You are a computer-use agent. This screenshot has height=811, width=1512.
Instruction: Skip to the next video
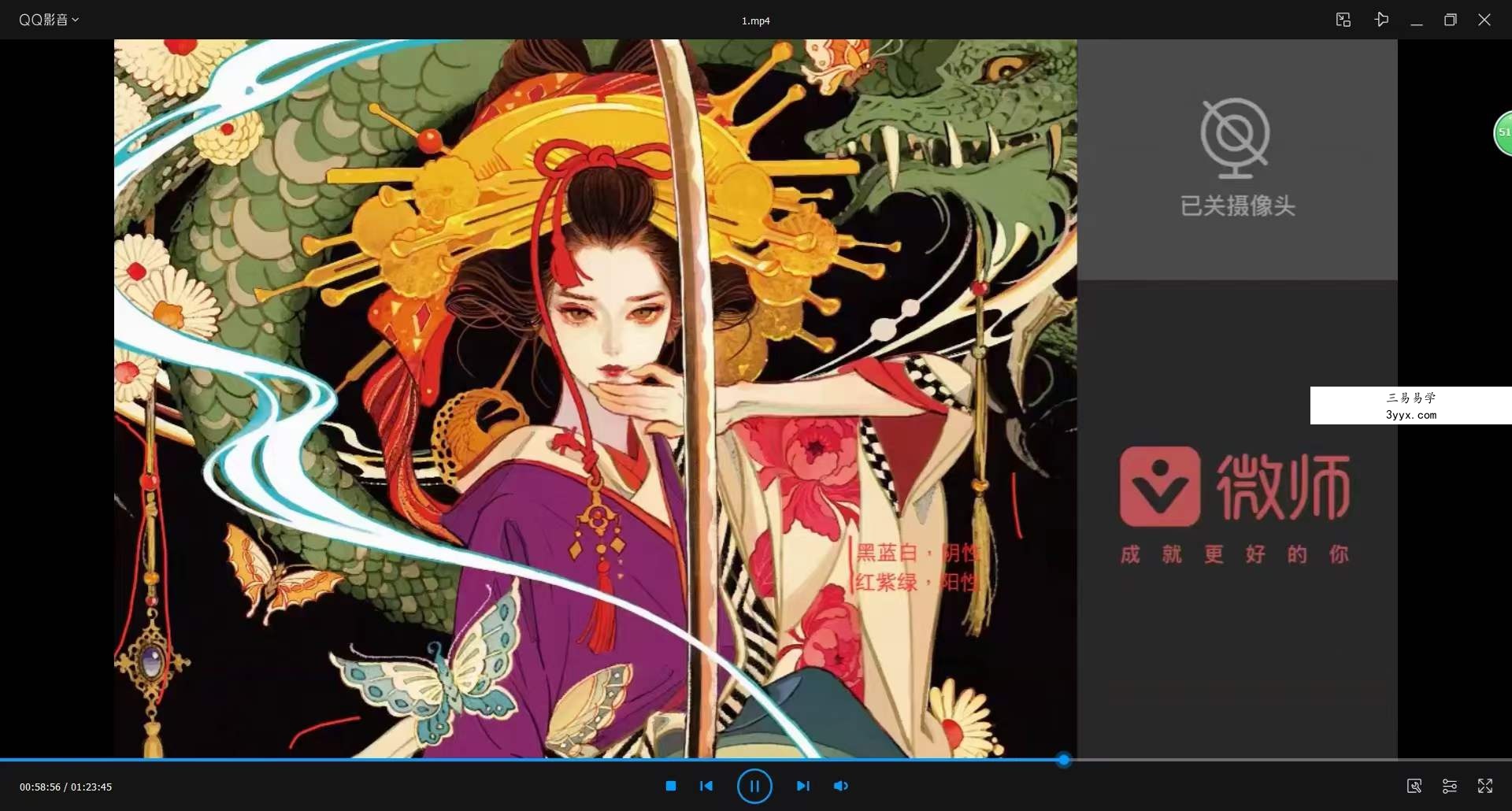[802, 786]
